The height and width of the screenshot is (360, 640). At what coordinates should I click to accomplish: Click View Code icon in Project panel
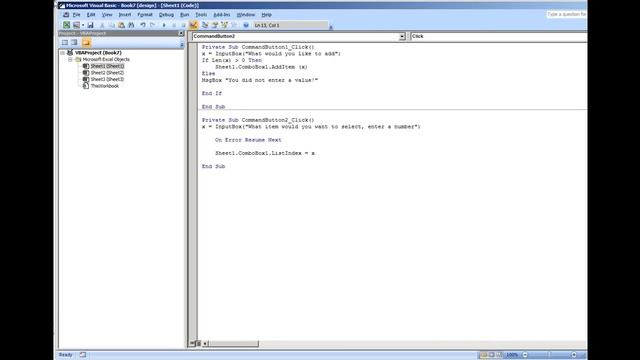pos(64,42)
